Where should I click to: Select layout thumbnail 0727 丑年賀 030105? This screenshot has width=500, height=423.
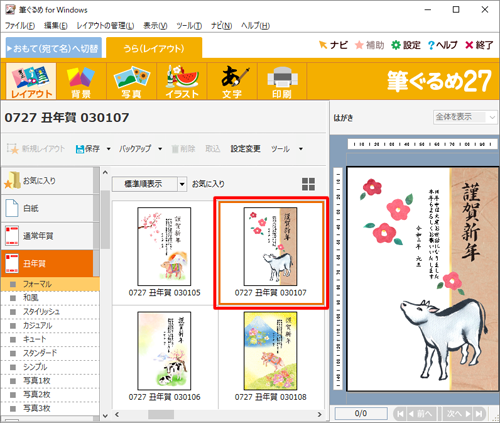(x=165, y=252)
